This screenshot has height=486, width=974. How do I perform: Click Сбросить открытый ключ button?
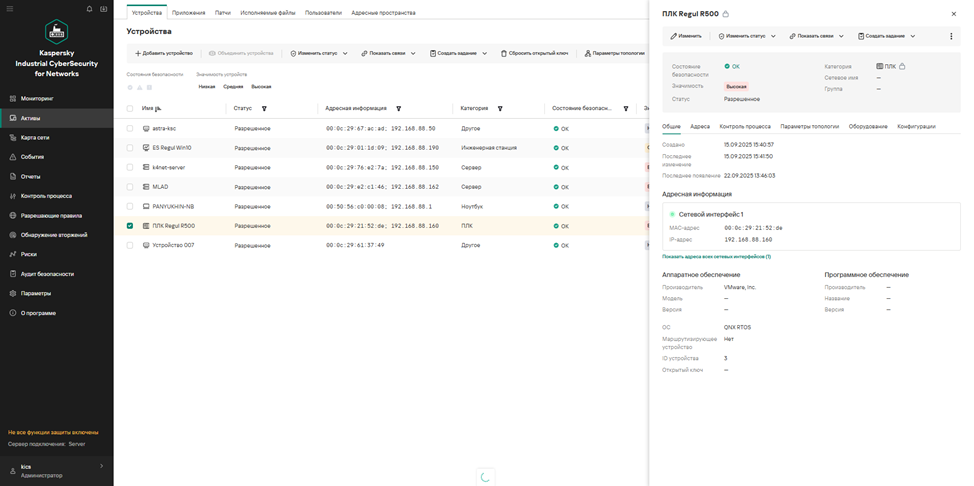pyautogui.click(x=535, y=53)
